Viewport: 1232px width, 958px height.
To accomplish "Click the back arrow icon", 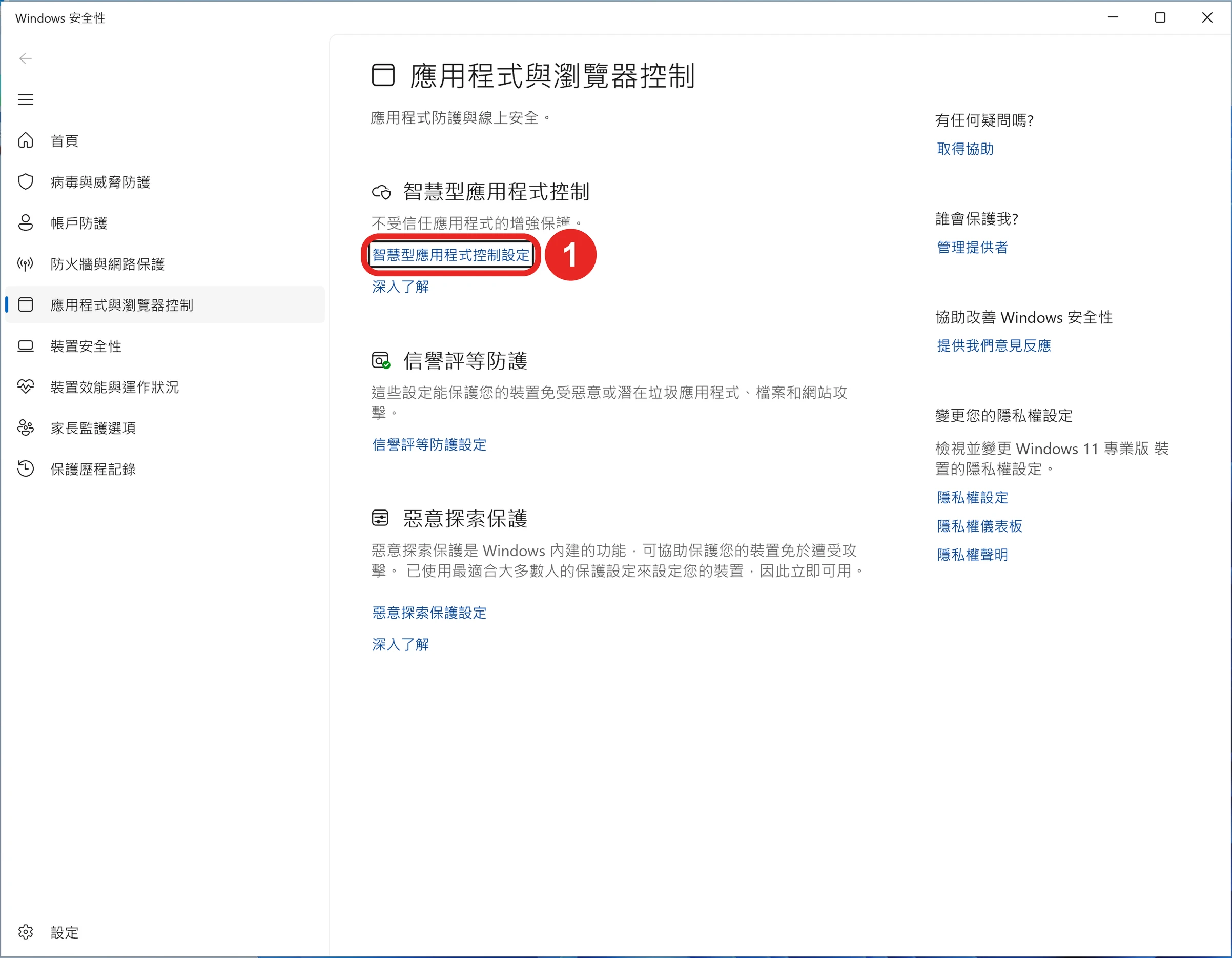I will click(26, 58).
